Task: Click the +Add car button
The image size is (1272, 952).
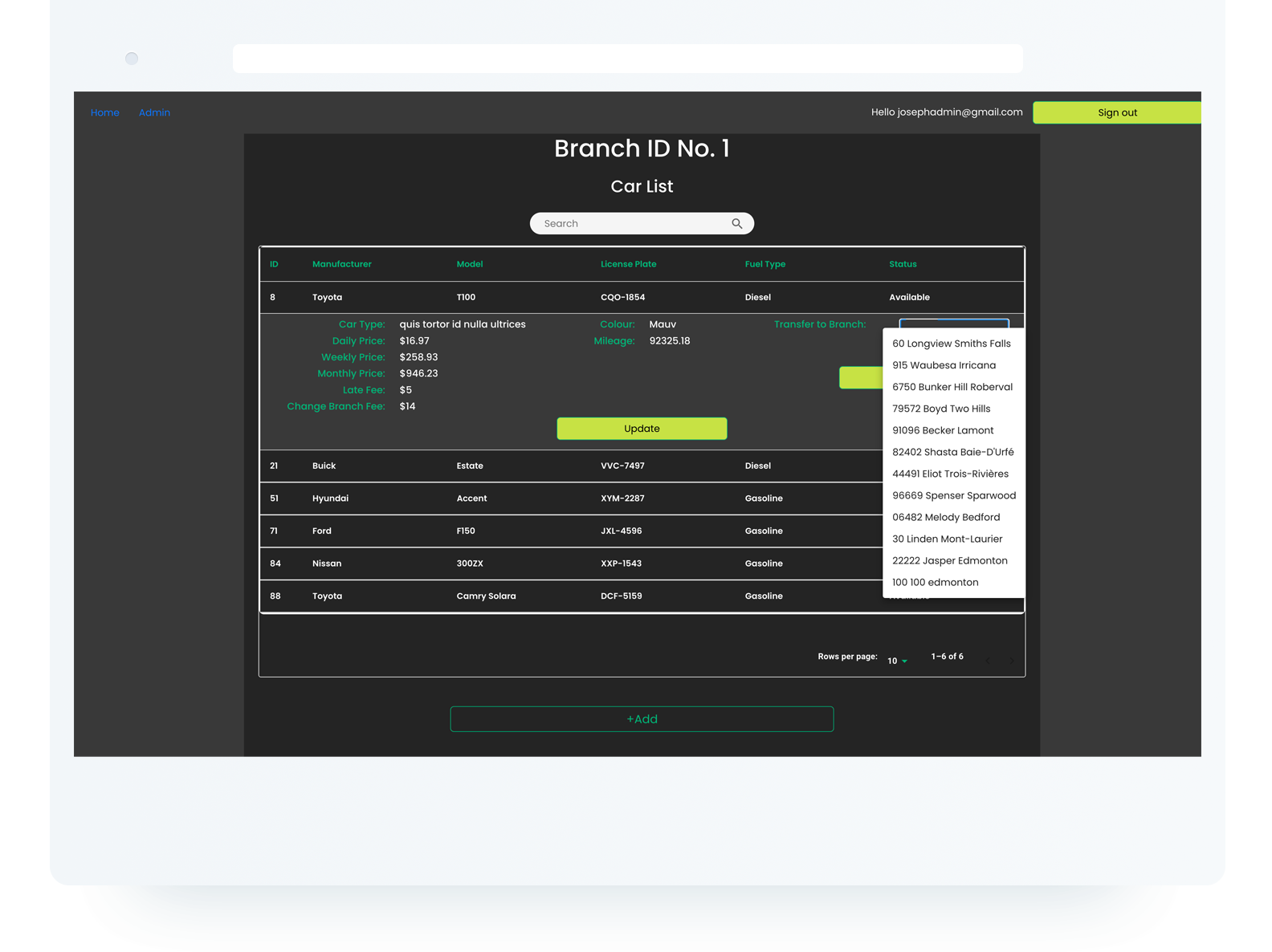Action: pyautogui.click(x=642, y=719)
